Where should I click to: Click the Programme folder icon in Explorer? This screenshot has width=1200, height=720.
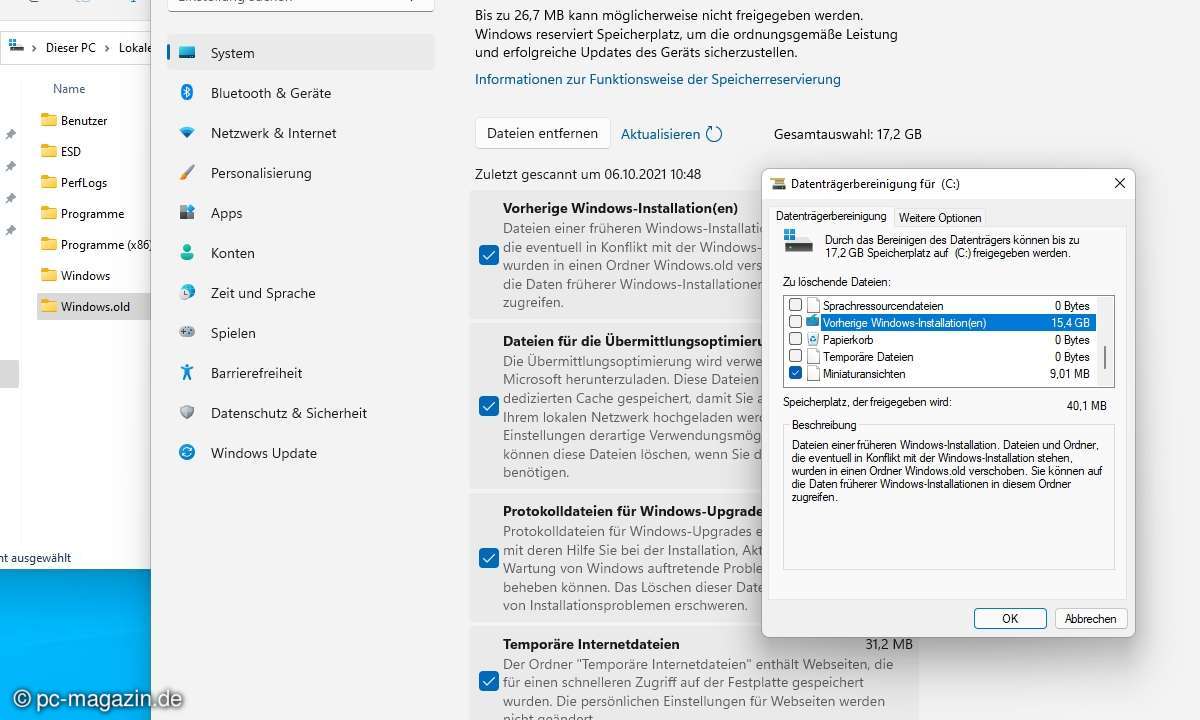pyautogui.click(x=48, y=213)
